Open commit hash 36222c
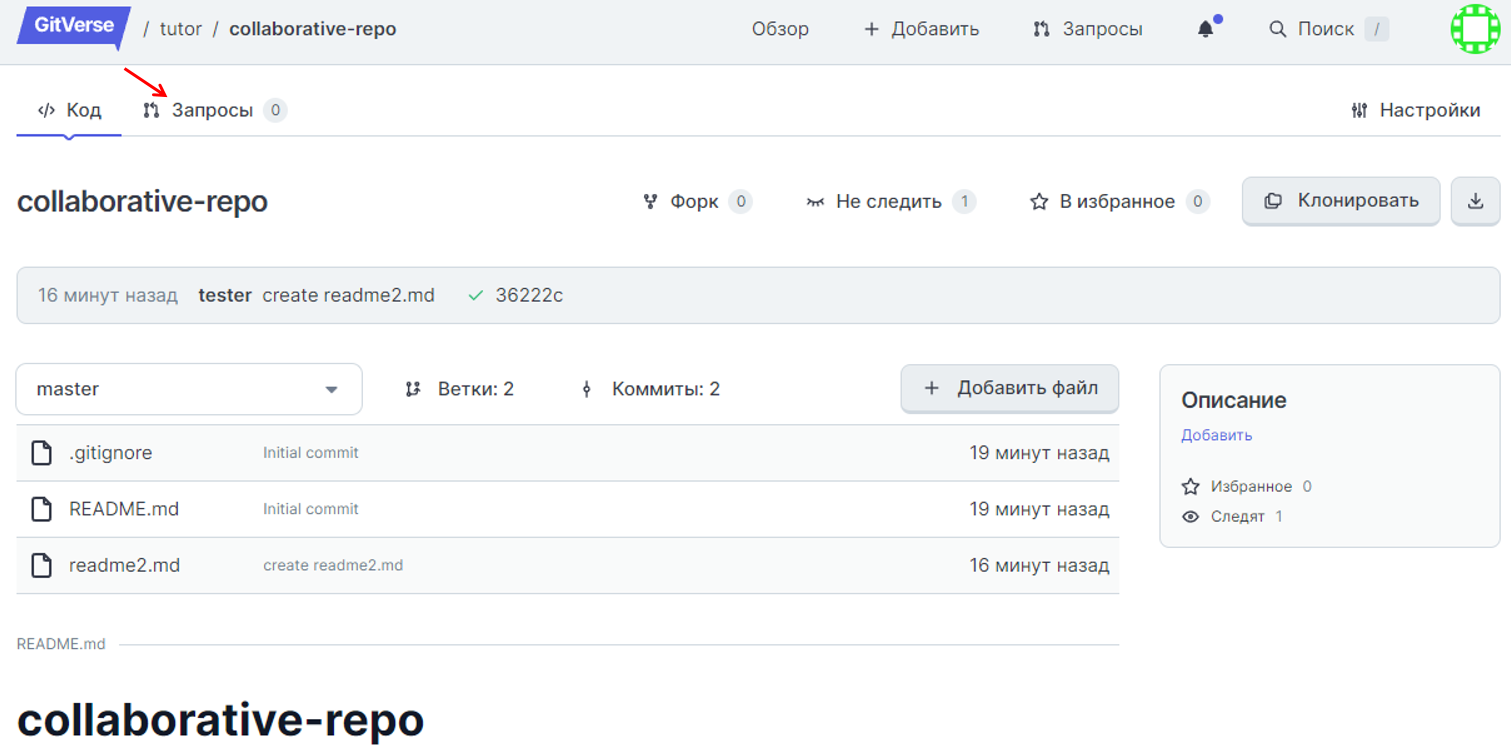This screenshot has width=1511, height=745. click(x=529, y=295)
